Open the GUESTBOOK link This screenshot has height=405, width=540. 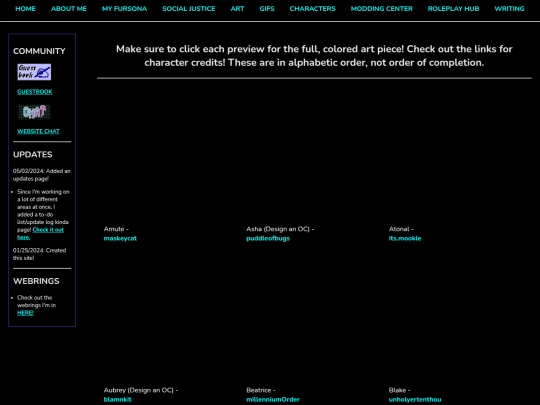point(35,92)
